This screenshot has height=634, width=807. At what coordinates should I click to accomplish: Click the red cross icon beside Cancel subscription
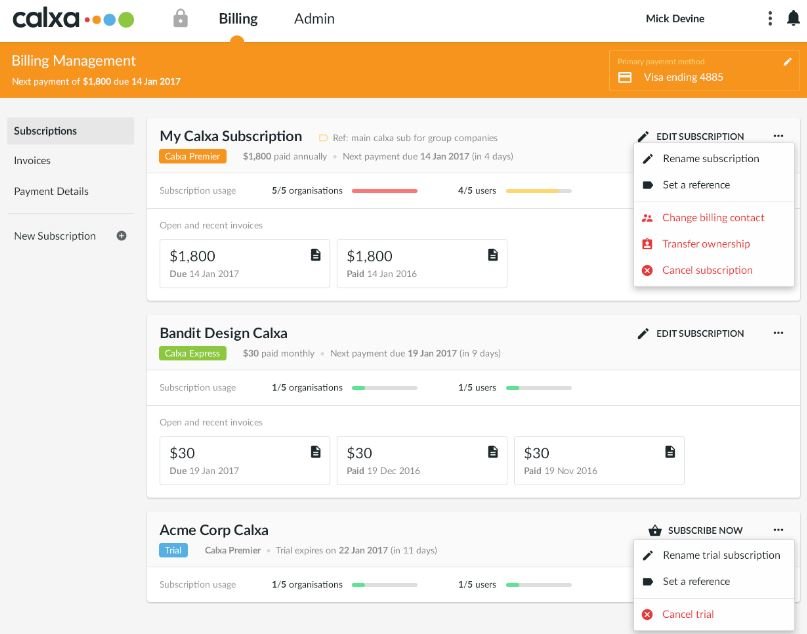[647, 270]
